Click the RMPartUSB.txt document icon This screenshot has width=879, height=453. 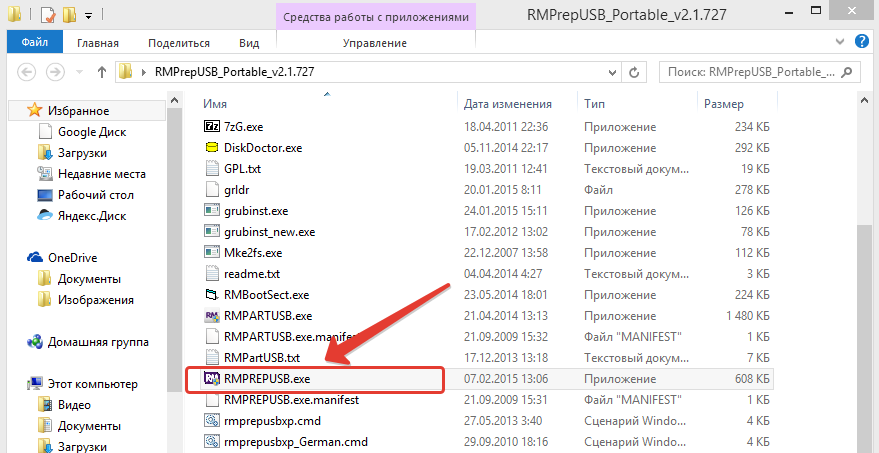[x=211, y=358]
